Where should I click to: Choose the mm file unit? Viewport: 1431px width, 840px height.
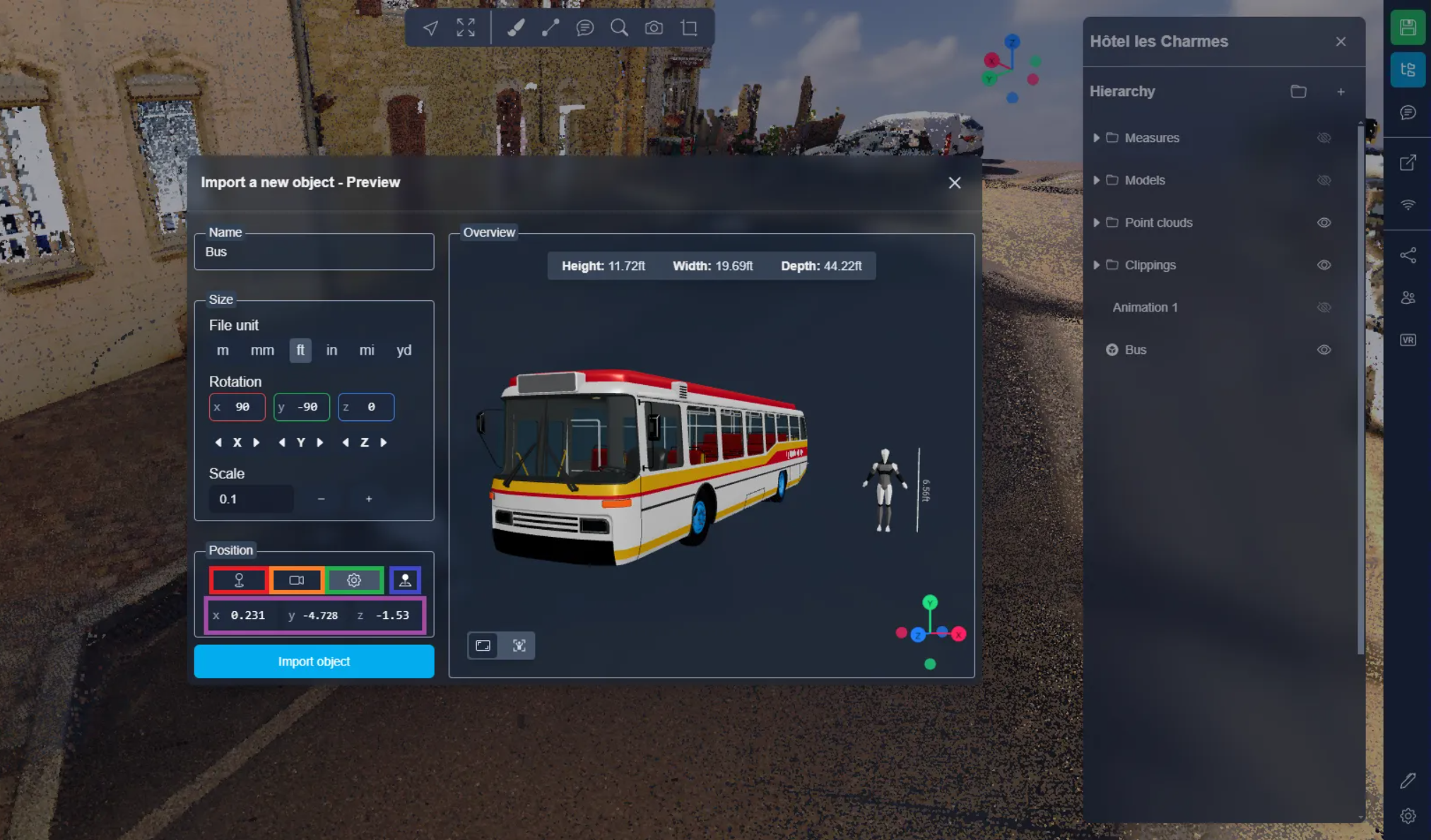pyautogui.click(x=262, y=350)
